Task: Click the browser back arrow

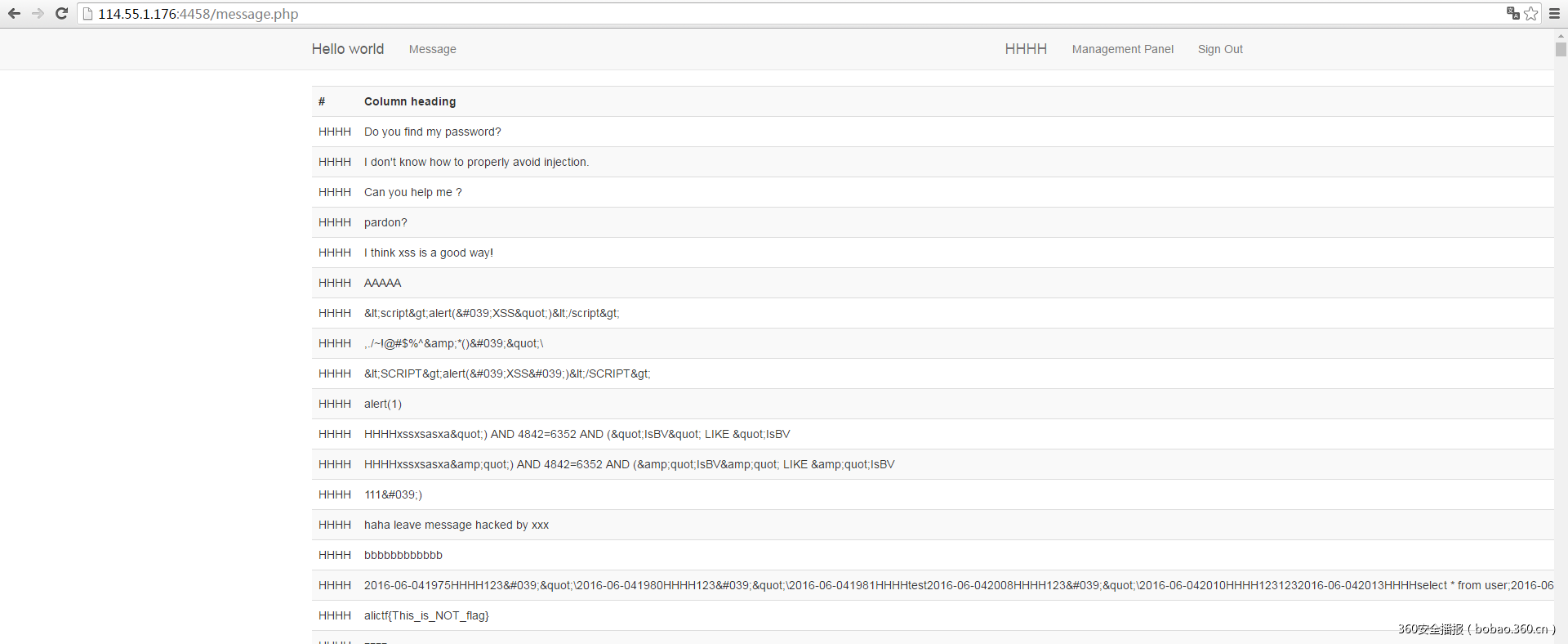Action: [x=14, y=14]
